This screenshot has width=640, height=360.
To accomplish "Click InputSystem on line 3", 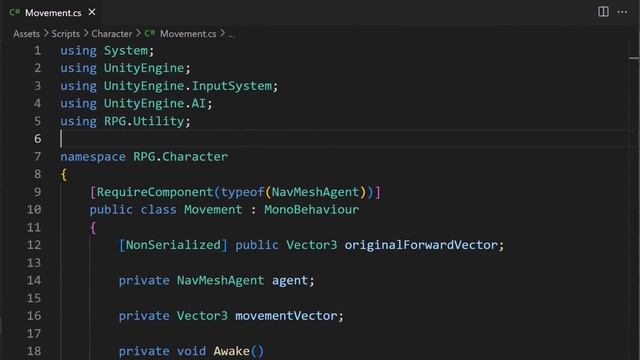I will (x=232, y=86).
